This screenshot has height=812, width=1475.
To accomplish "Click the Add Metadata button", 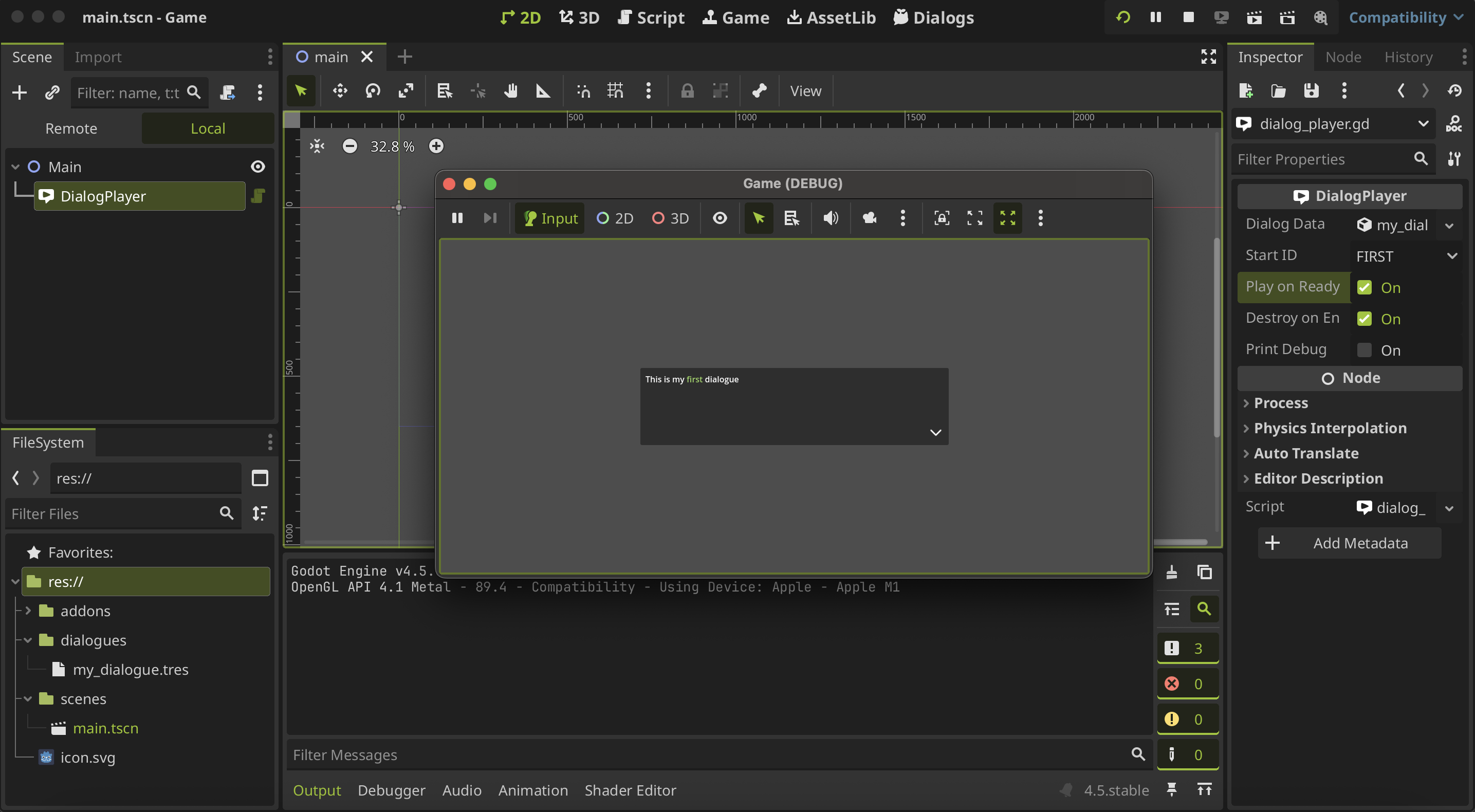I will (1349, 543).
